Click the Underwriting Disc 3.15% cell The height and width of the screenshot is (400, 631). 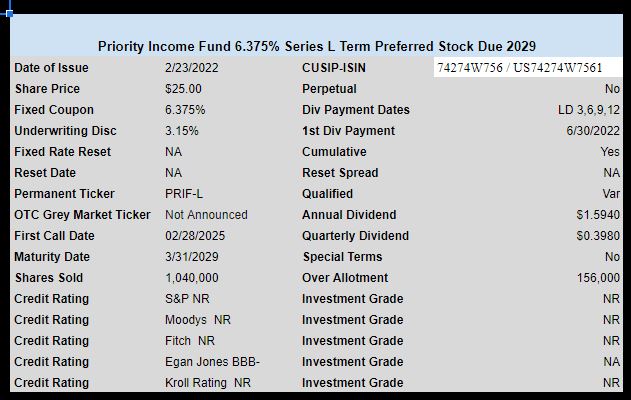[x=181, y=130]
